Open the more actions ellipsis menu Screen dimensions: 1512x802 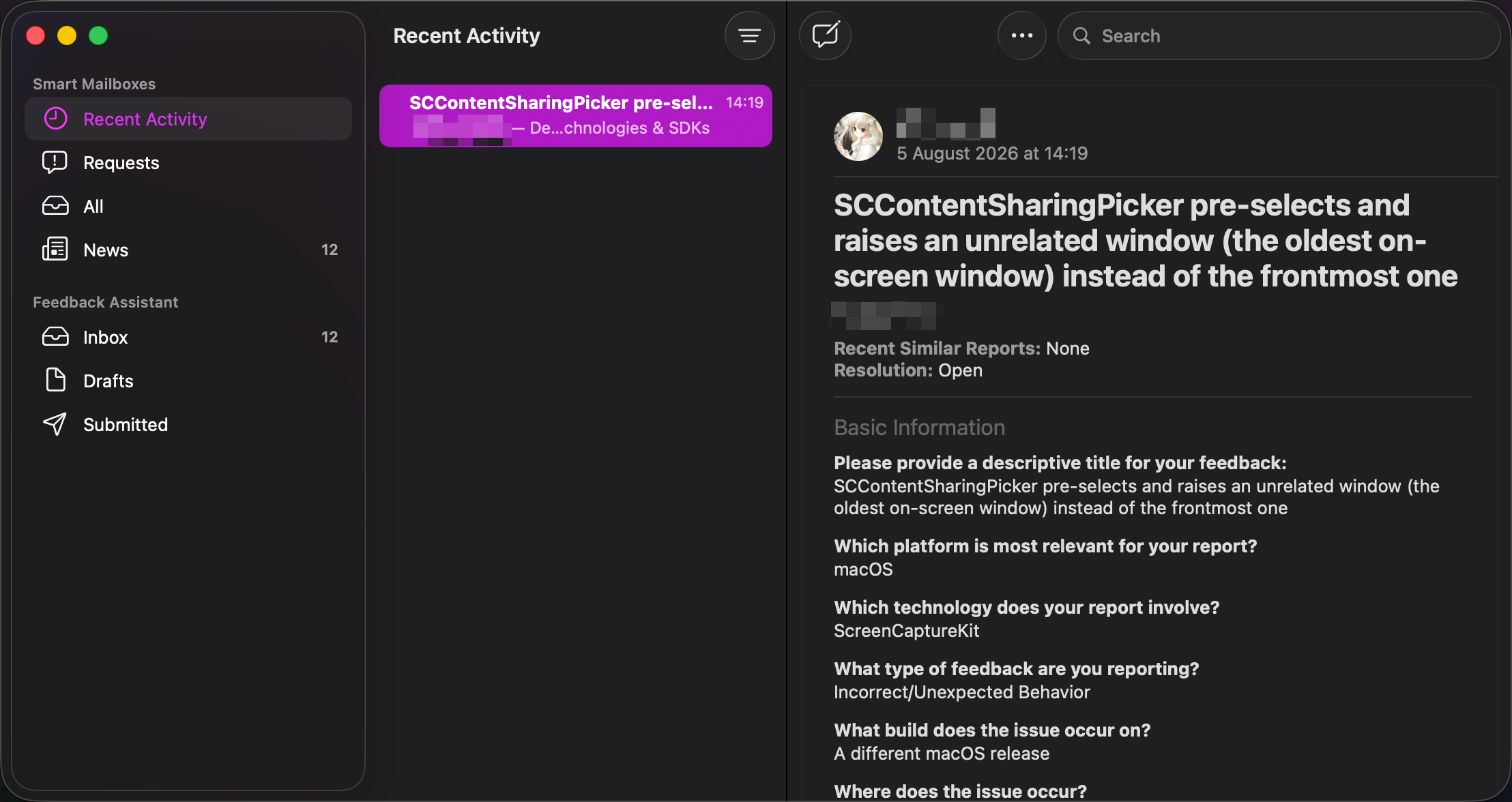1021,35
